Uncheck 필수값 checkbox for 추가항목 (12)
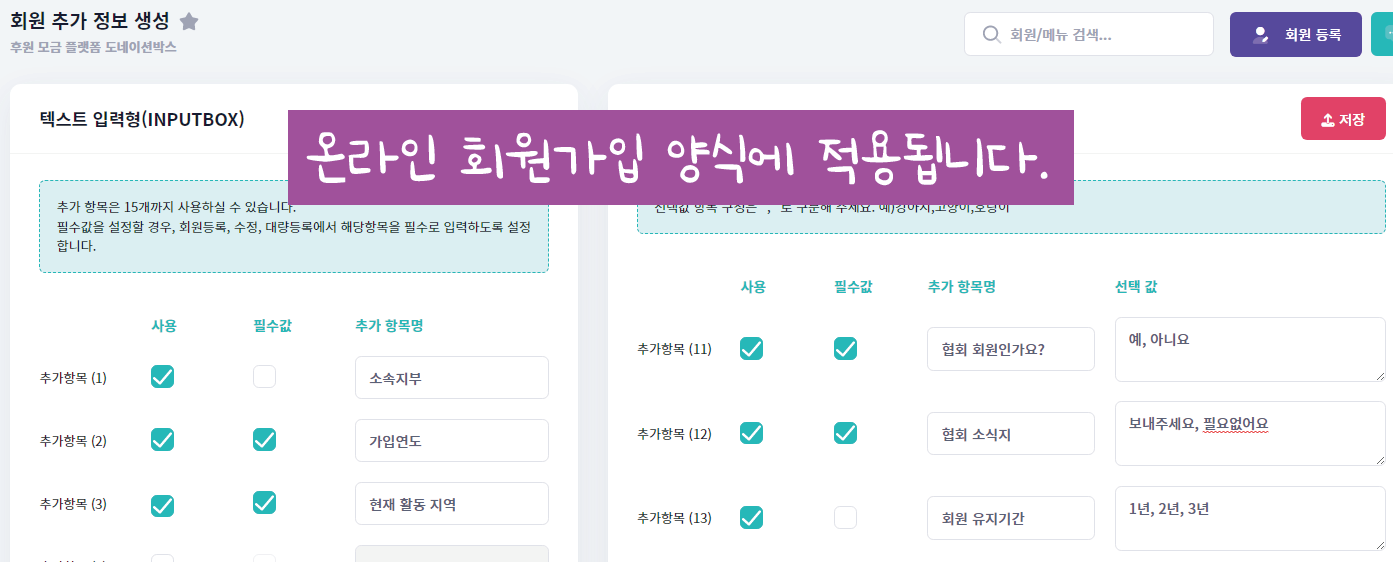Image resolution: width=1393 pixels, height=562 pixels. (x=845, y=433)
